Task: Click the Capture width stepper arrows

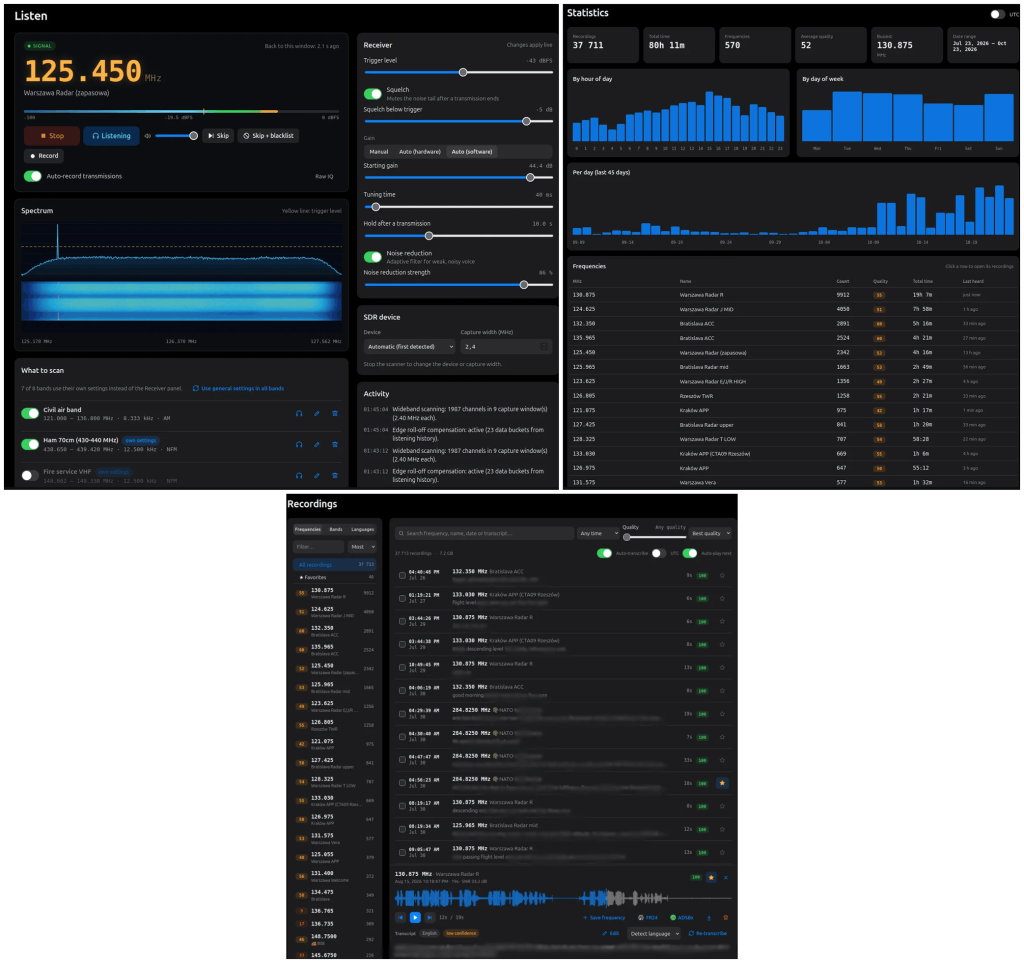Action: 544,347
